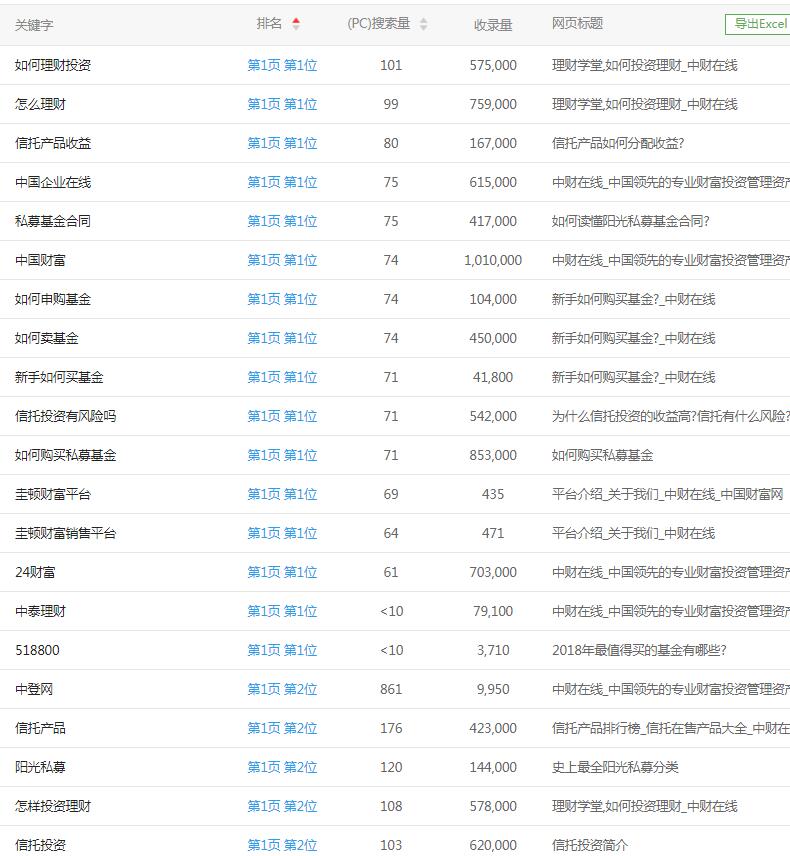The width and height of the screenshot is (790, 856).
Task: Click page title 2018年最值得买的基金有哪些?
Action: (x=639, y=650)
